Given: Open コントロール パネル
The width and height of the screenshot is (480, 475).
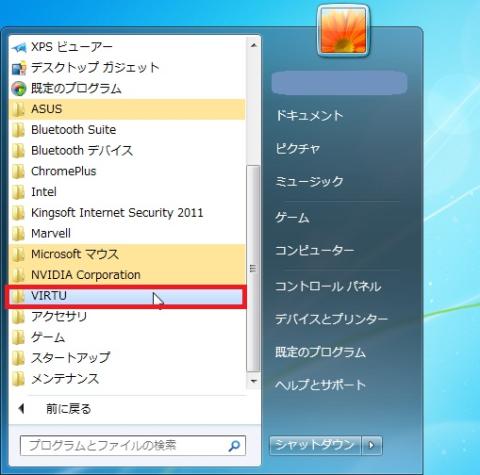Looking at the screenshot, I should point(328,287).
